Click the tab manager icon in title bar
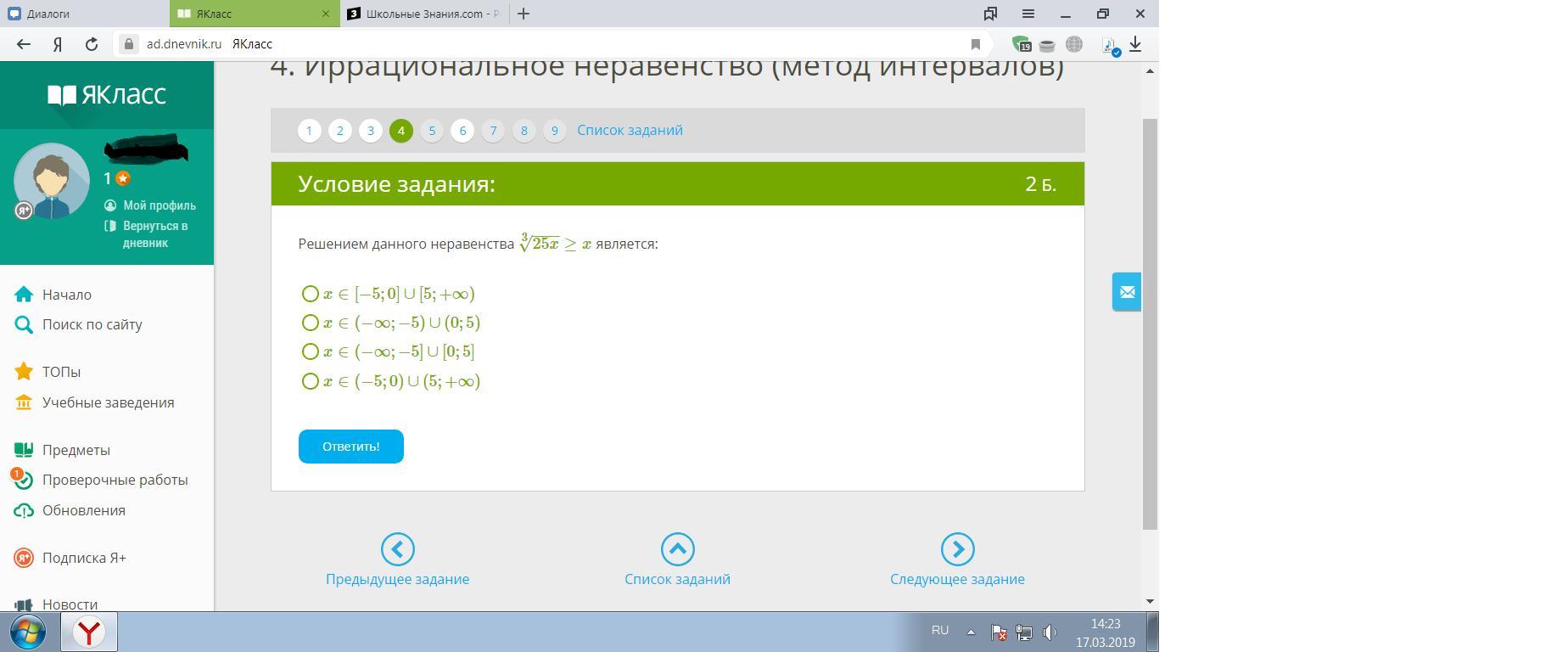1568x652 pixels. pos(990,14)
